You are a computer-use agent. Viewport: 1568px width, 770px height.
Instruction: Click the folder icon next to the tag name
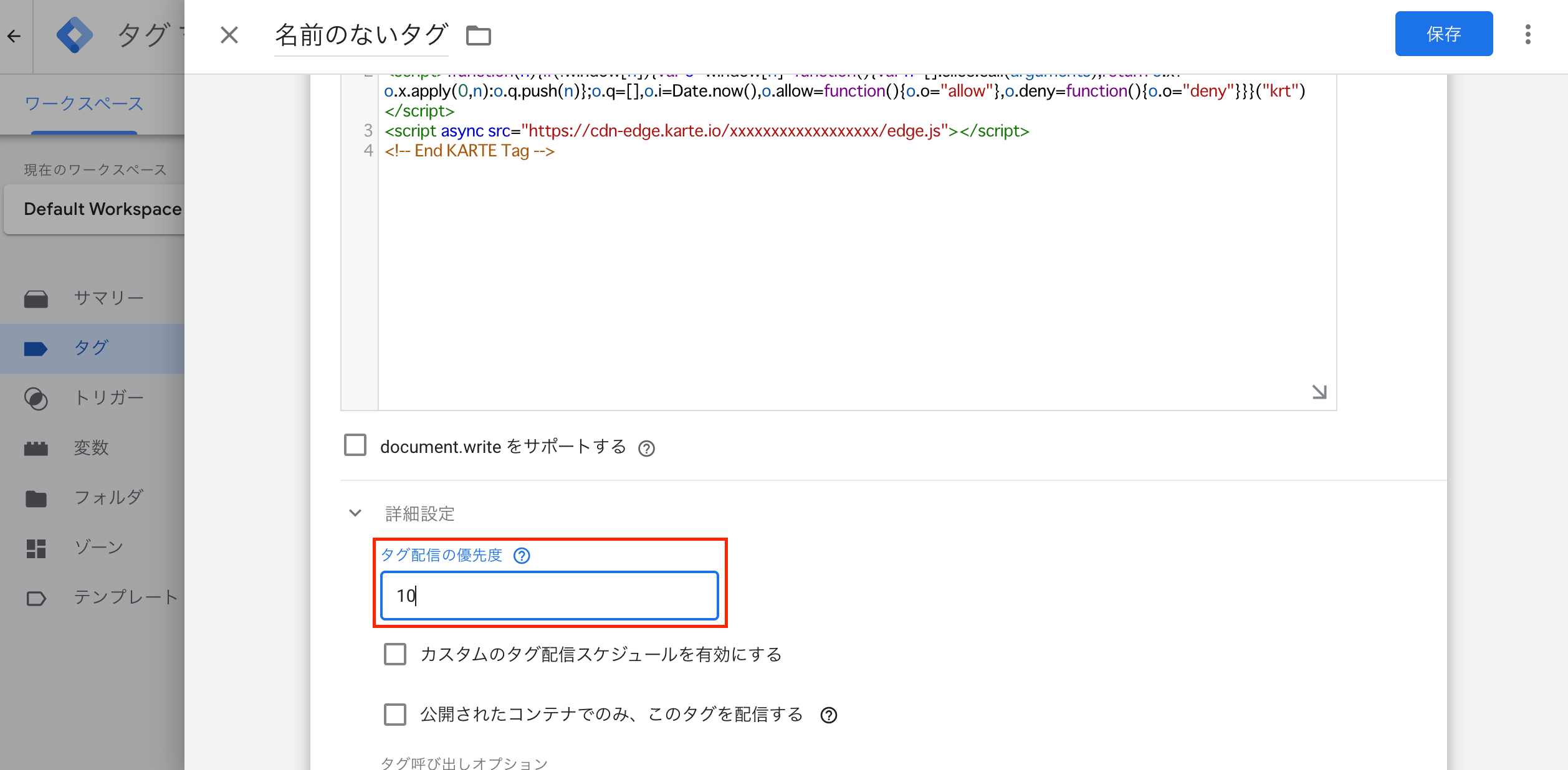[479, 36]
